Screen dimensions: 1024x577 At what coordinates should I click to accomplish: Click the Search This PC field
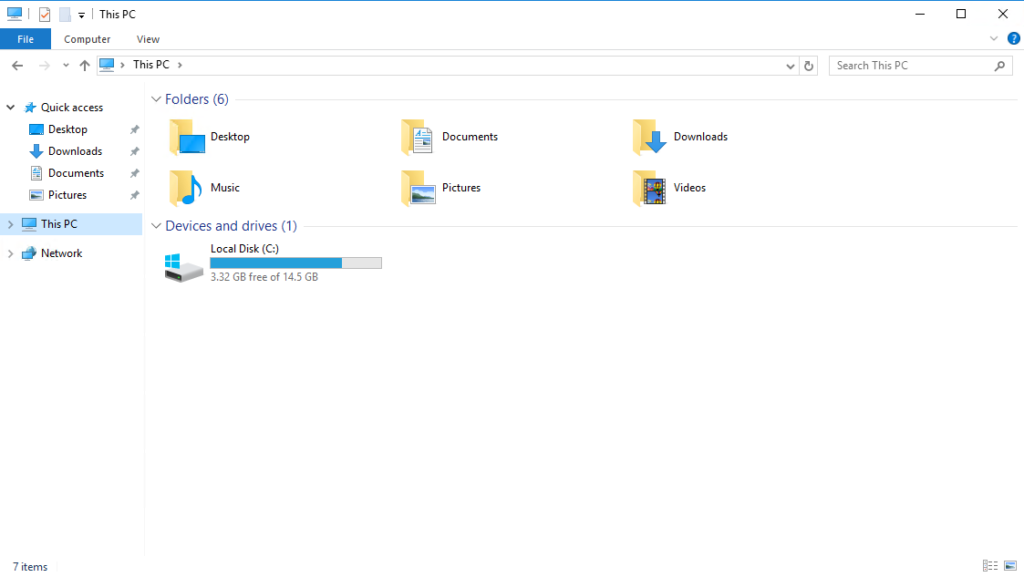click(910, 65)
